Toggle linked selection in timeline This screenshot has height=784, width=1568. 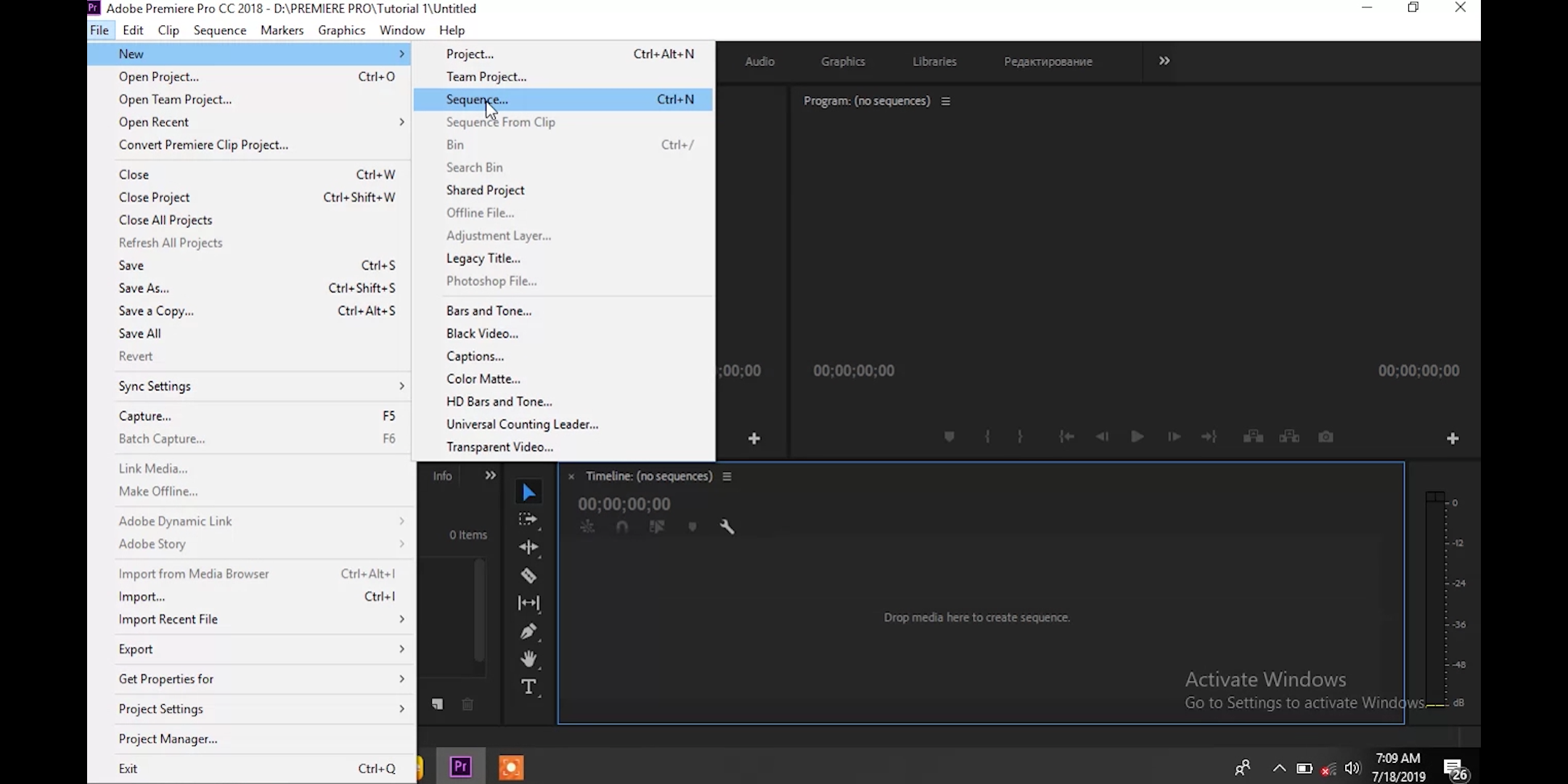(x=657, y=527)
